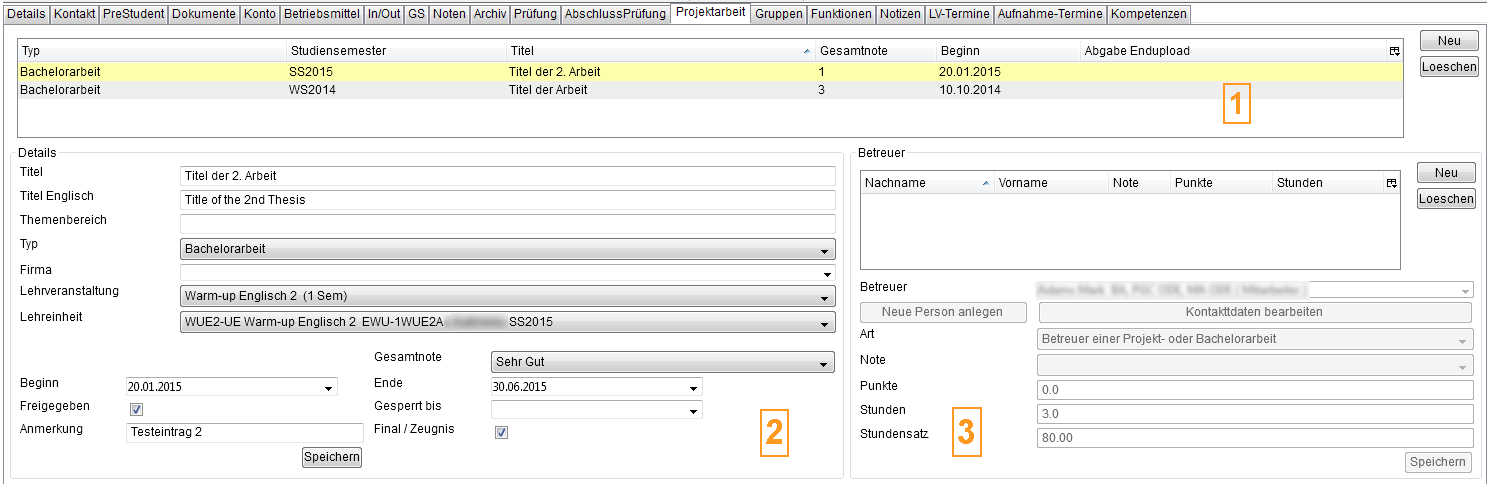1487x484 pixels.
Task: Open the Gesperrt bis date dropdown
Action: [693, 410]
